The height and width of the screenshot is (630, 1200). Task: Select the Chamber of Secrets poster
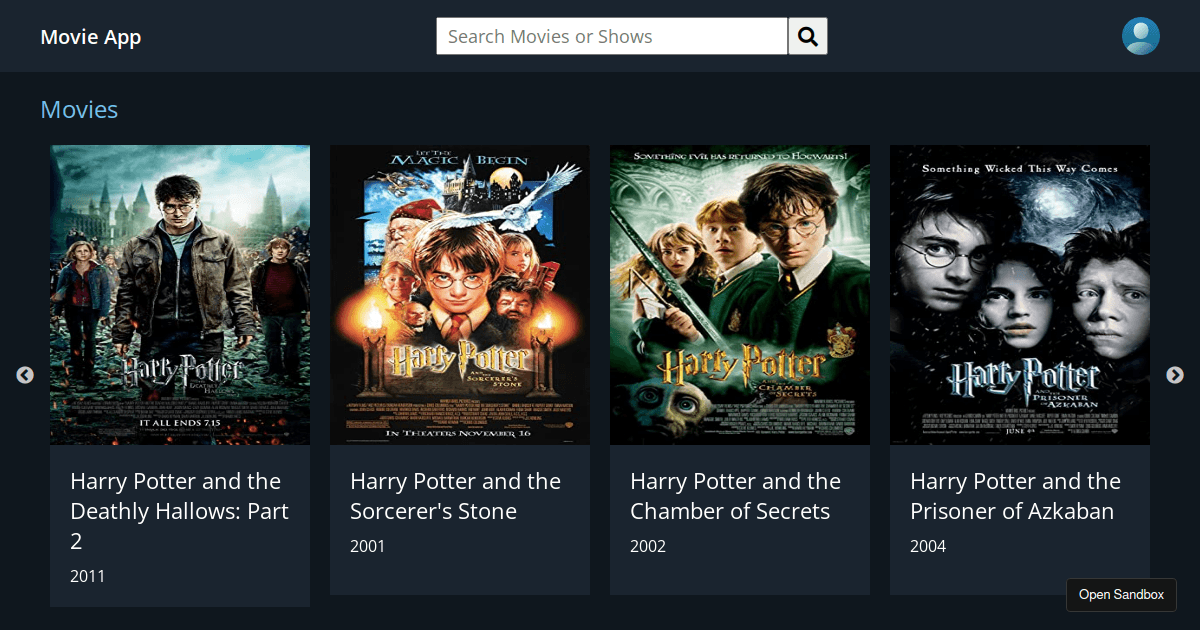pyautogui.click(x=740, y=295)
